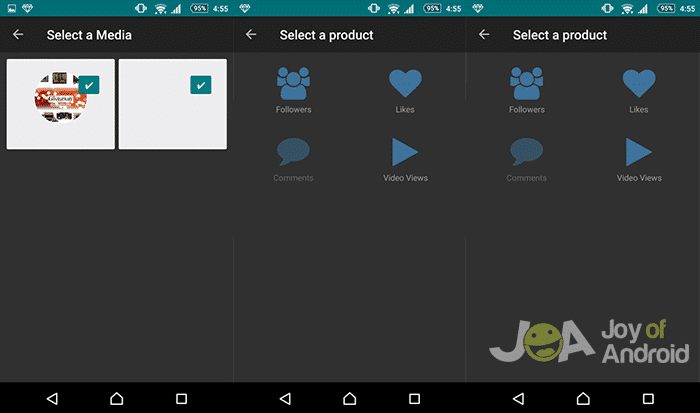
Task: Tap picture notification icon in left status bar
Action: 12,8
